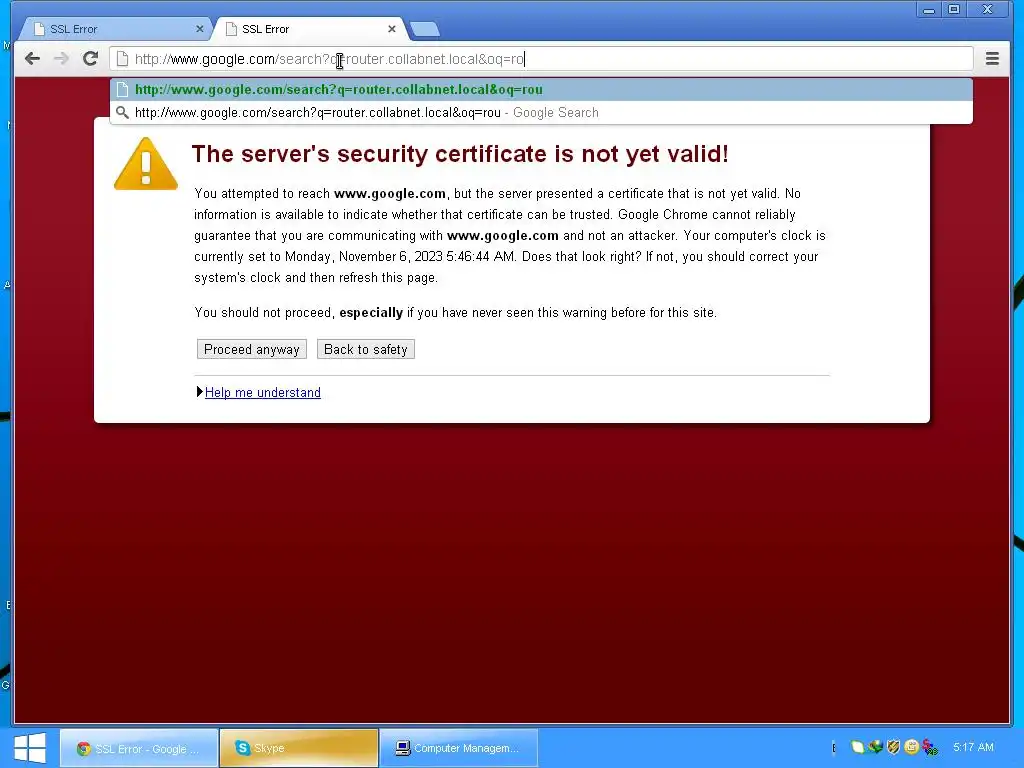Click the white leaf tray icon
Viewport: 1024px width, 768px height.
pyautogui.click(x=857, y=747)
